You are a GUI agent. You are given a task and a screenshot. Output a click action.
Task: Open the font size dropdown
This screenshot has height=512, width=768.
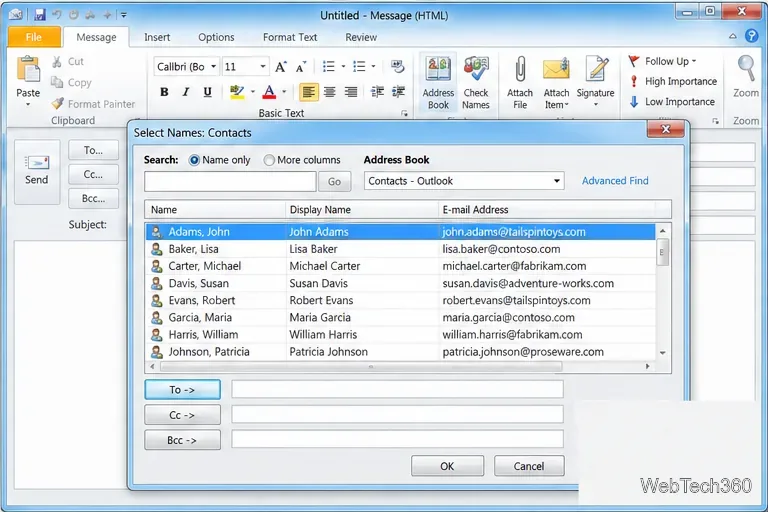click(263, 67)
